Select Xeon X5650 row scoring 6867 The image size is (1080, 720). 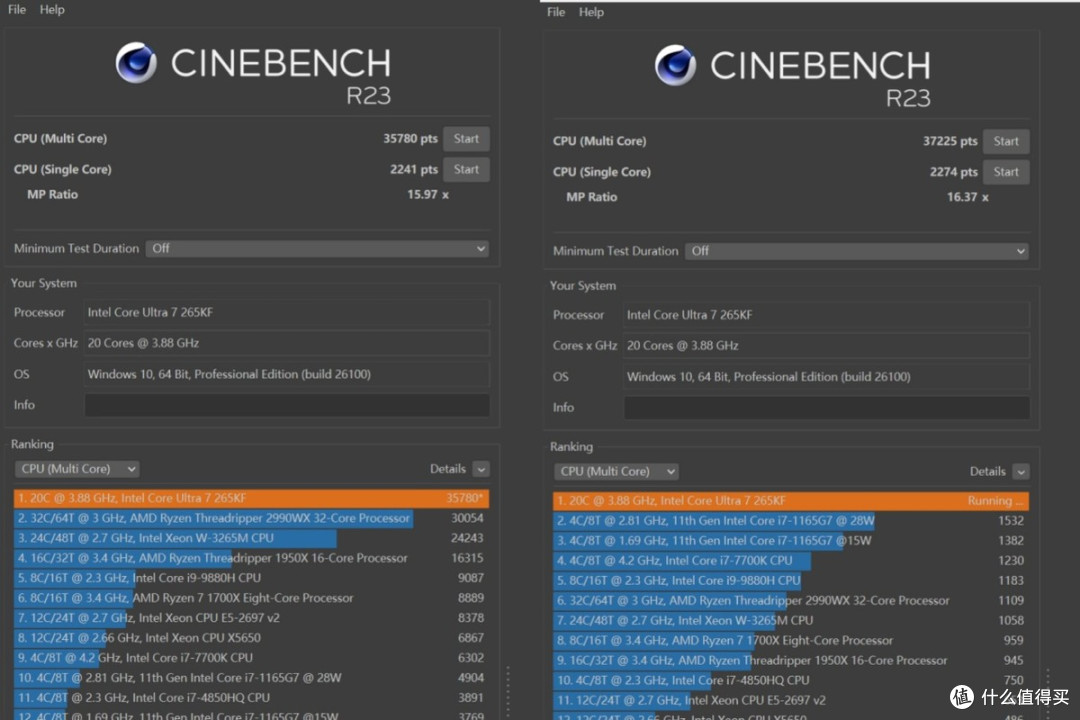tap(251, 638)
